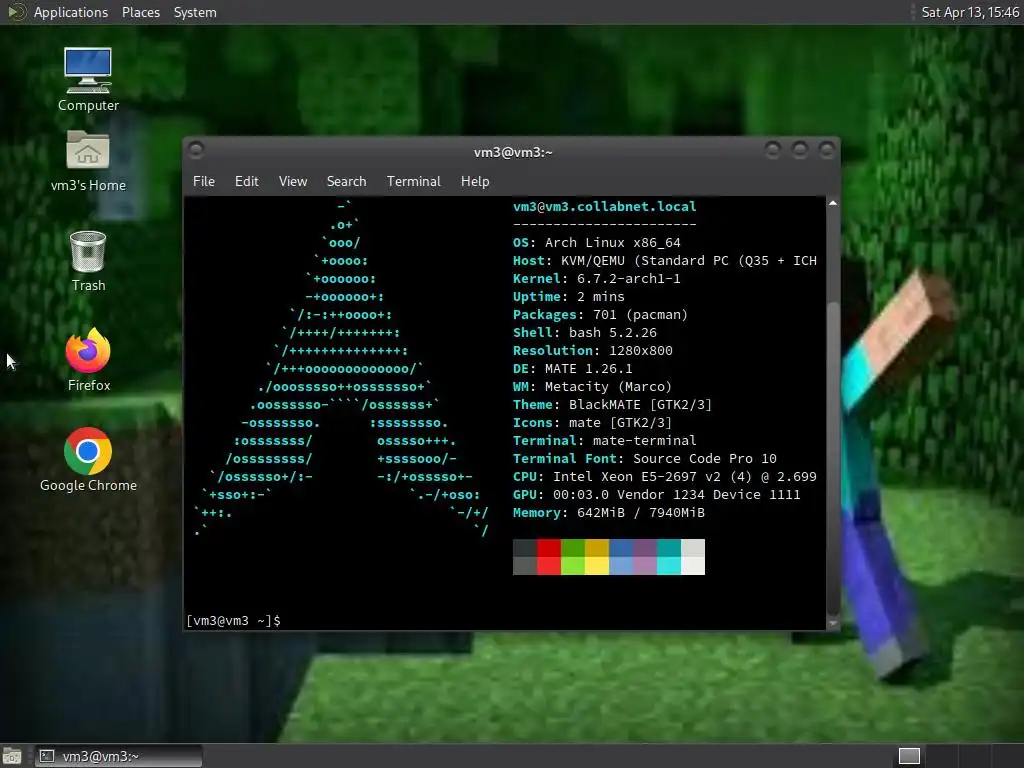1024x768 pixels.
Task: Click the vm3@vm3:~ taskbar button
Action: click(x=119, y=756)
